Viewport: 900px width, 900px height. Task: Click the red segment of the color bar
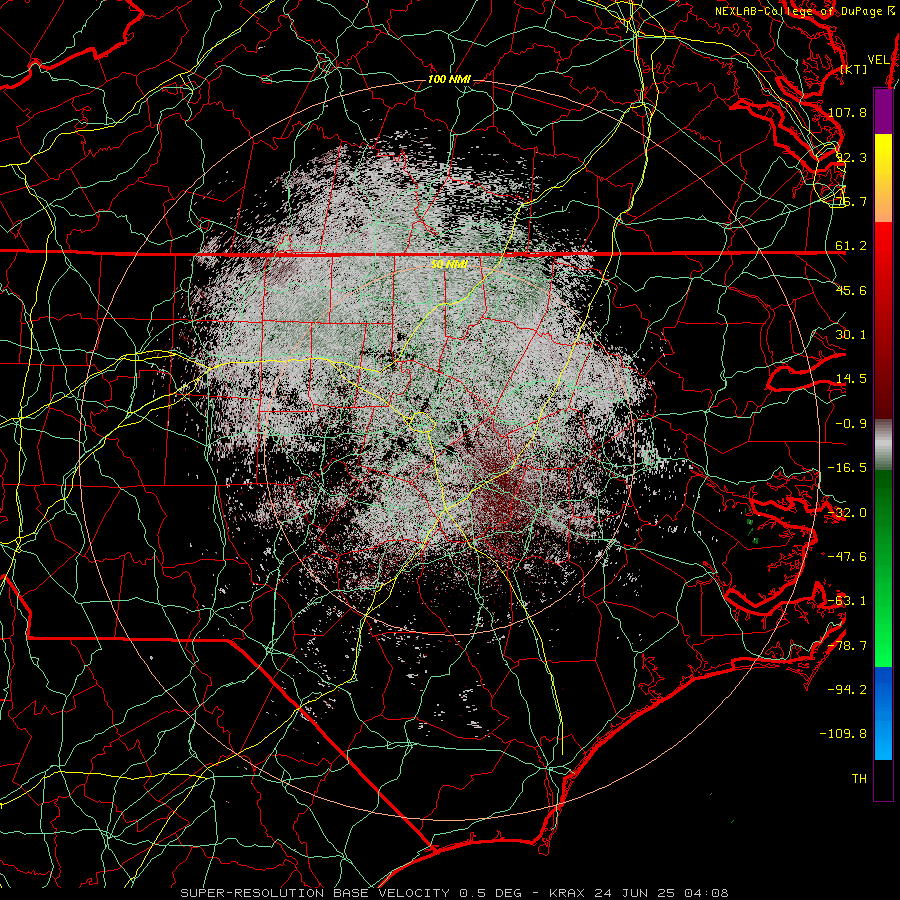[883, 320]
